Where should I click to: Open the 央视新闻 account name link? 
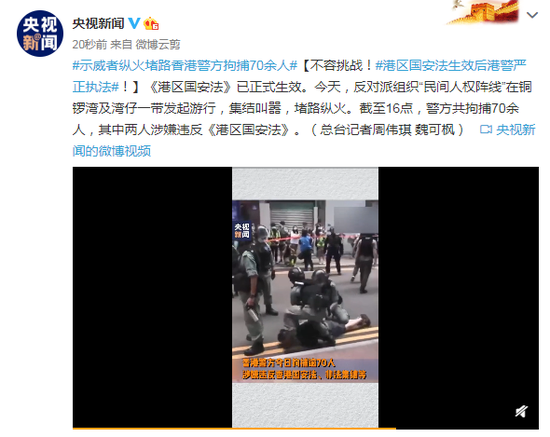98,23
